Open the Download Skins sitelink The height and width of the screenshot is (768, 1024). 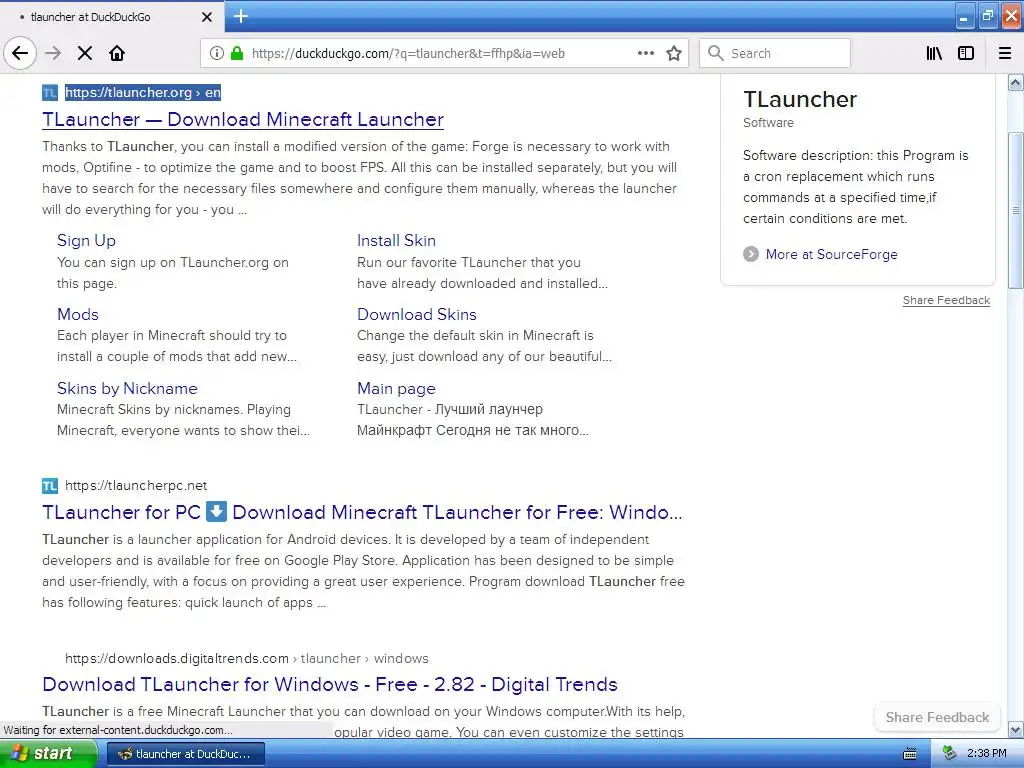417,314
